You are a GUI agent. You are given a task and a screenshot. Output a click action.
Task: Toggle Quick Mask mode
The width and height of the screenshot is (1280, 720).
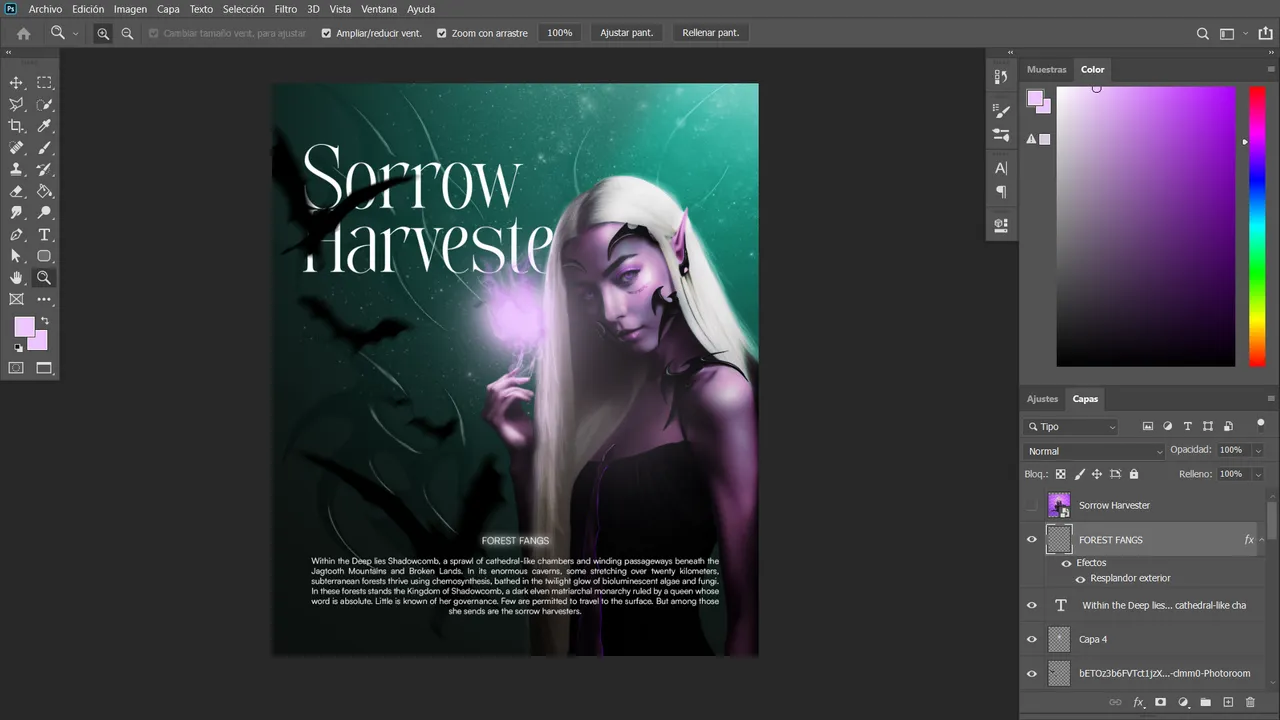point(16,368)
